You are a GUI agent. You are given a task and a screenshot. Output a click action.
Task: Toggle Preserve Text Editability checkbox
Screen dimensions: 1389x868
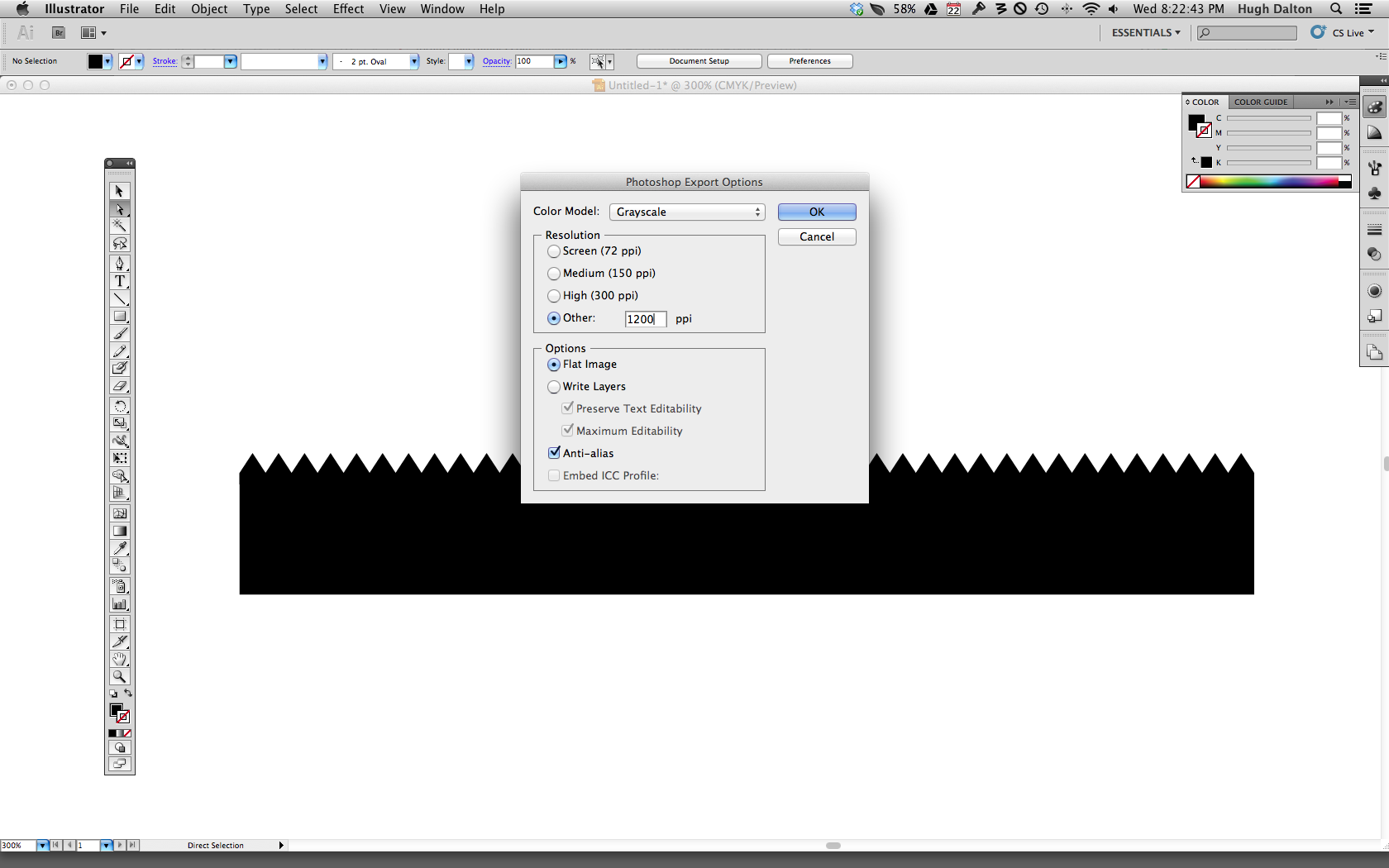(x=567, y=408)
